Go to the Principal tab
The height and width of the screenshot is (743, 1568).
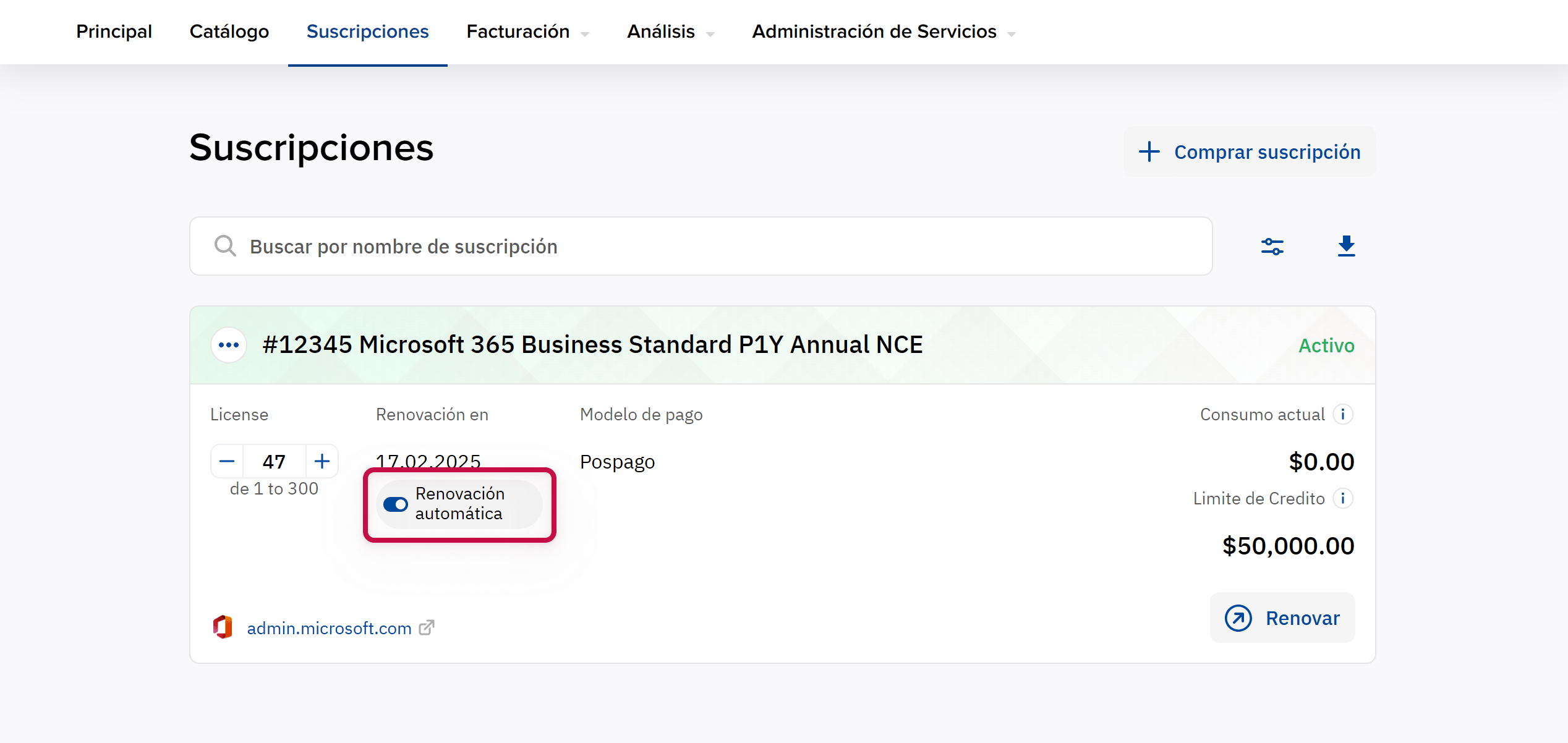click(x=114, y=32)
